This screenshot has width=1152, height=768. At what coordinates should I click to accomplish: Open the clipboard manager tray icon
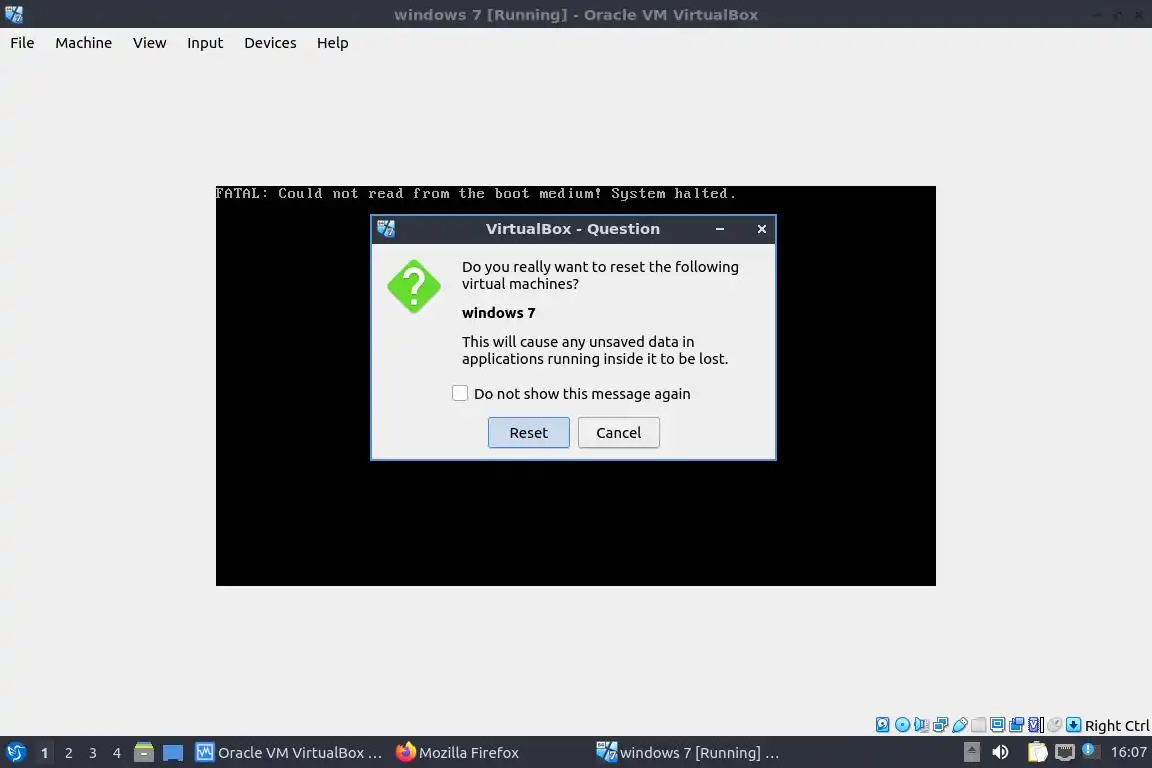tap(1037, 752)
